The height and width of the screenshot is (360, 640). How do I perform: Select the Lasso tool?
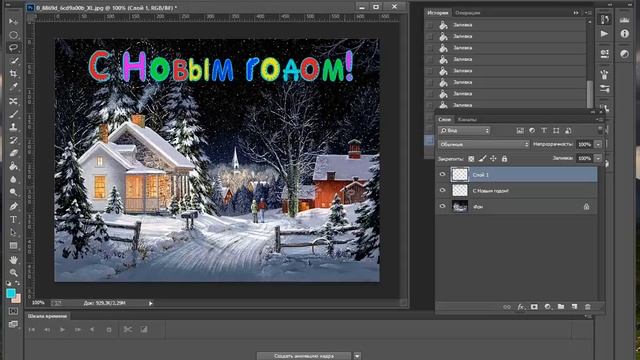(13, 48)
